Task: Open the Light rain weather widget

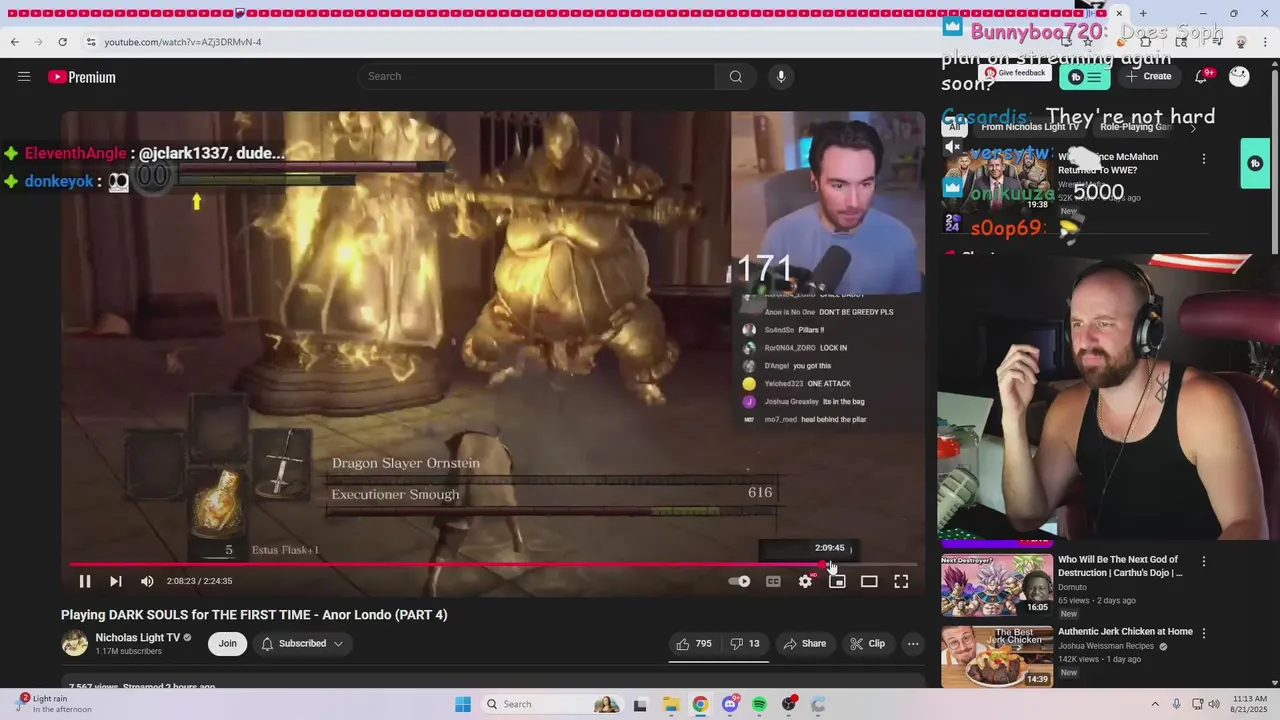Action: click(x=55, y=704)
